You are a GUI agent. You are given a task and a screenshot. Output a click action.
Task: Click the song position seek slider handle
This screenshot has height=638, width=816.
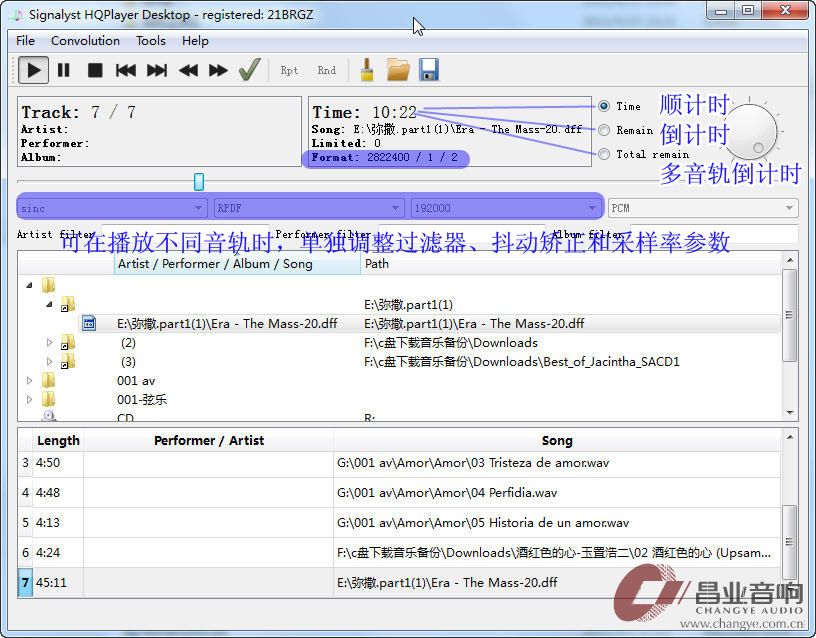pyautogui.click(x=199, y=182)
